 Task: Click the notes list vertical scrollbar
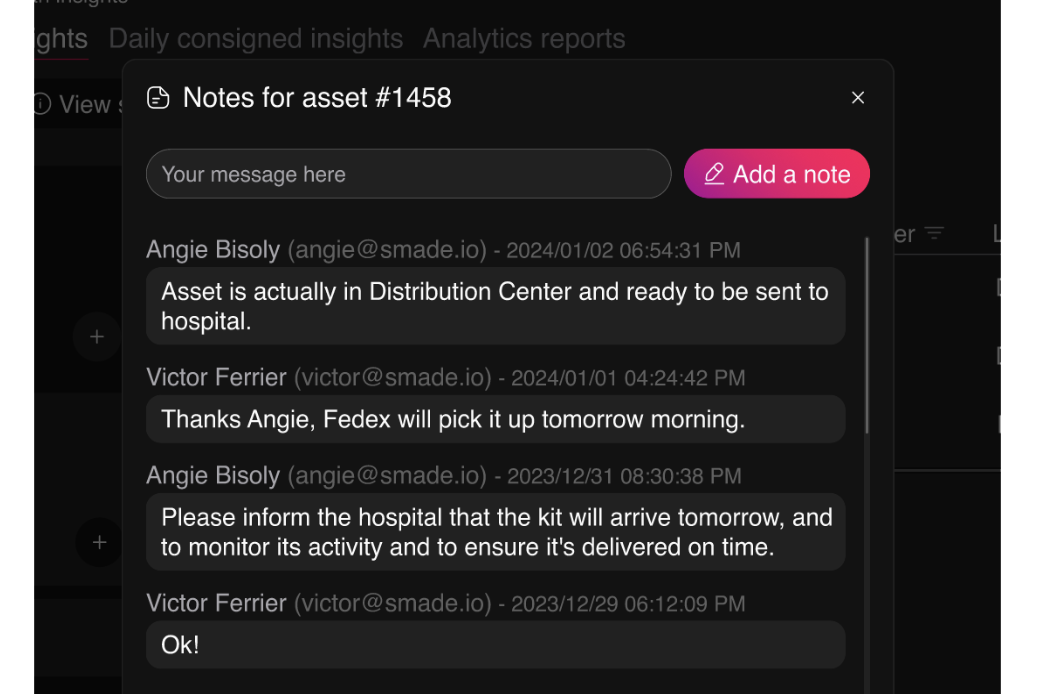866,336
